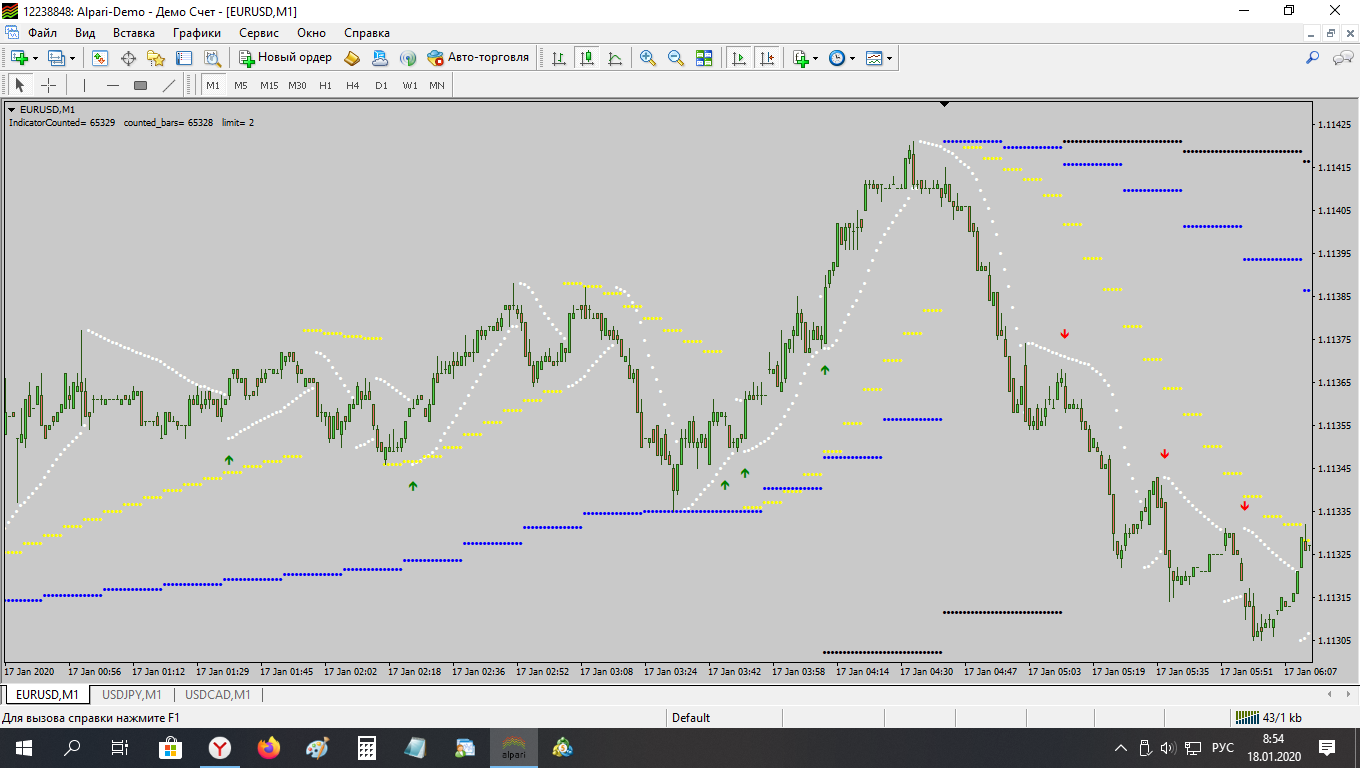Open the indicators list dropdown
Screen dimensions: 1360x768
[x=805, y=58]
